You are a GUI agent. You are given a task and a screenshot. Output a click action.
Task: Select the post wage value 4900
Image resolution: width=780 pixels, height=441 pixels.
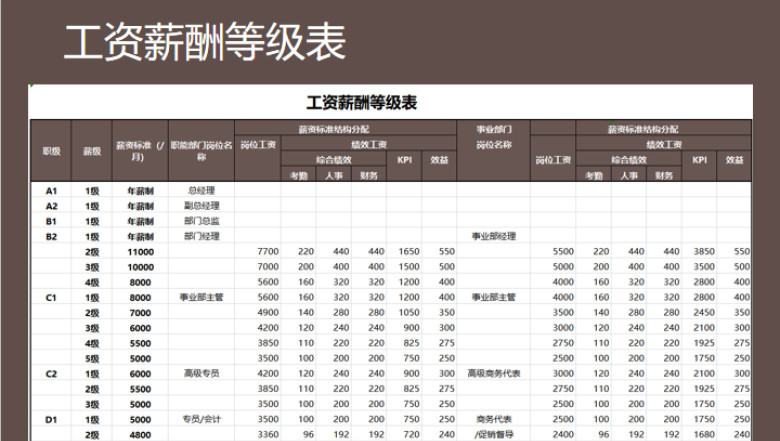pos(268,313)
